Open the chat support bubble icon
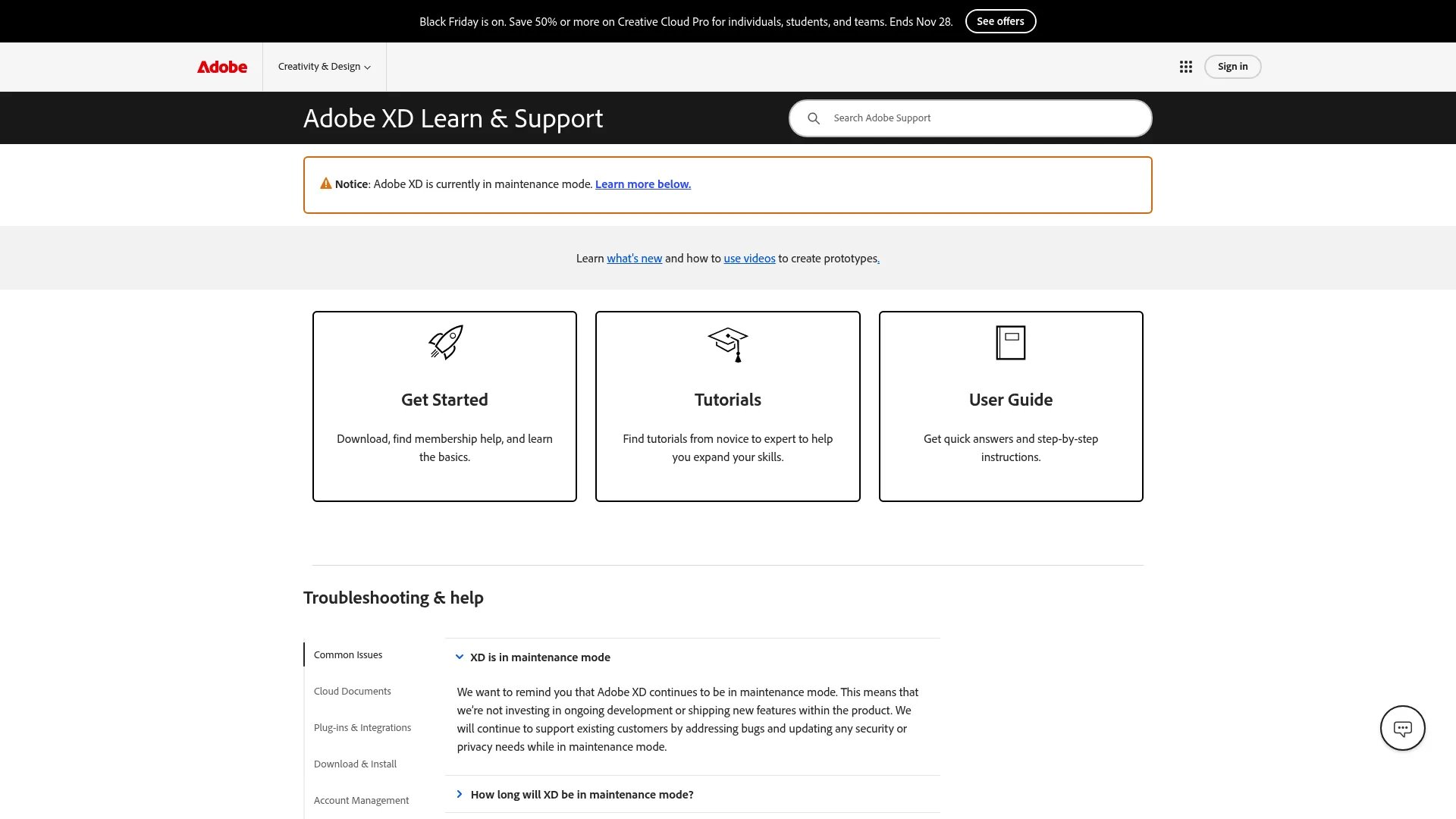Viewport: 1456px width, 819px height. 1402,727
